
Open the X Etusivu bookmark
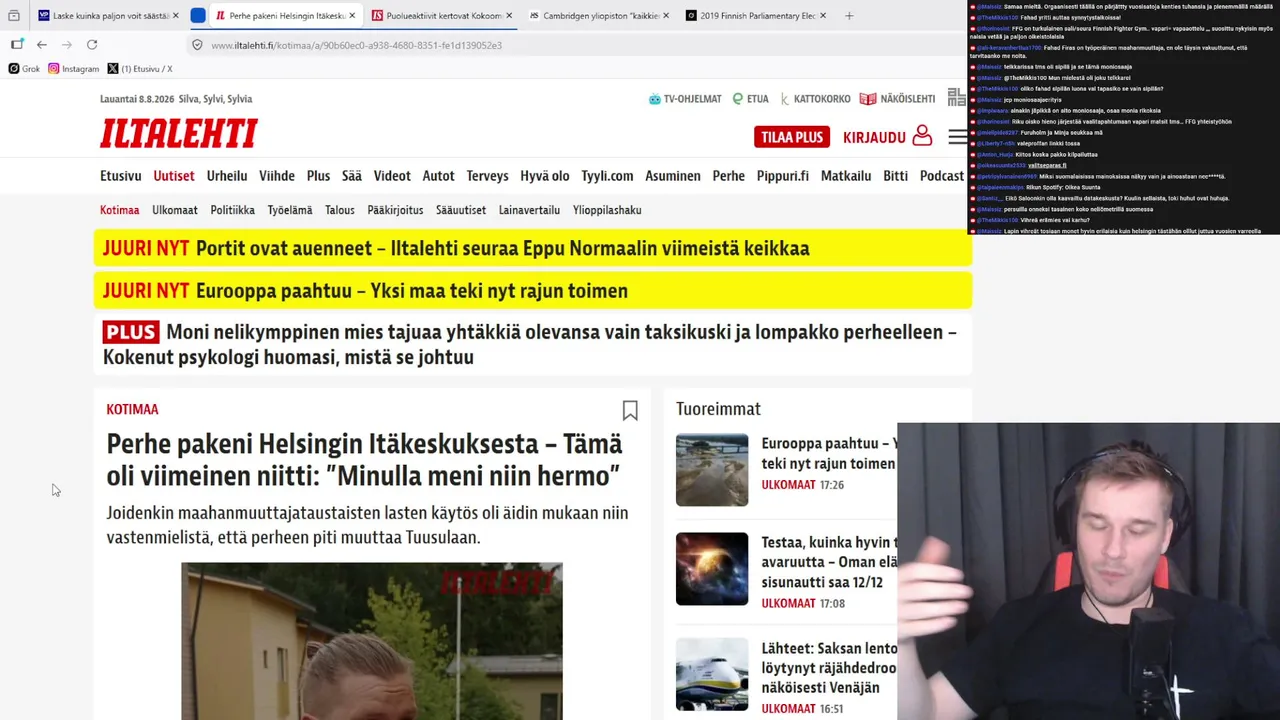pos(140,69)
